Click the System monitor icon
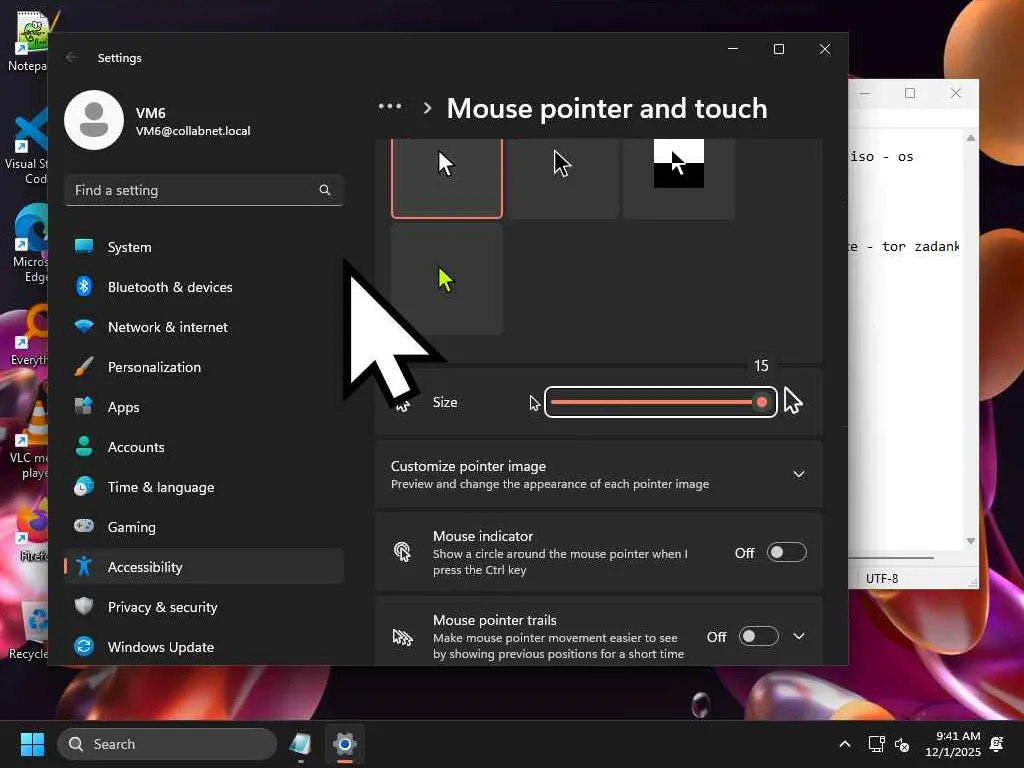This screenshot has height=768, width=1024. click(84, 246)
